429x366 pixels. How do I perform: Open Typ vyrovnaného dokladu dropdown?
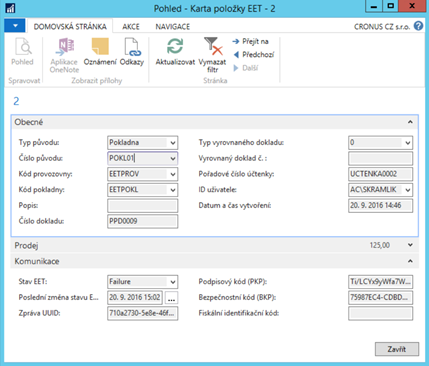click(x=407, y=143)
